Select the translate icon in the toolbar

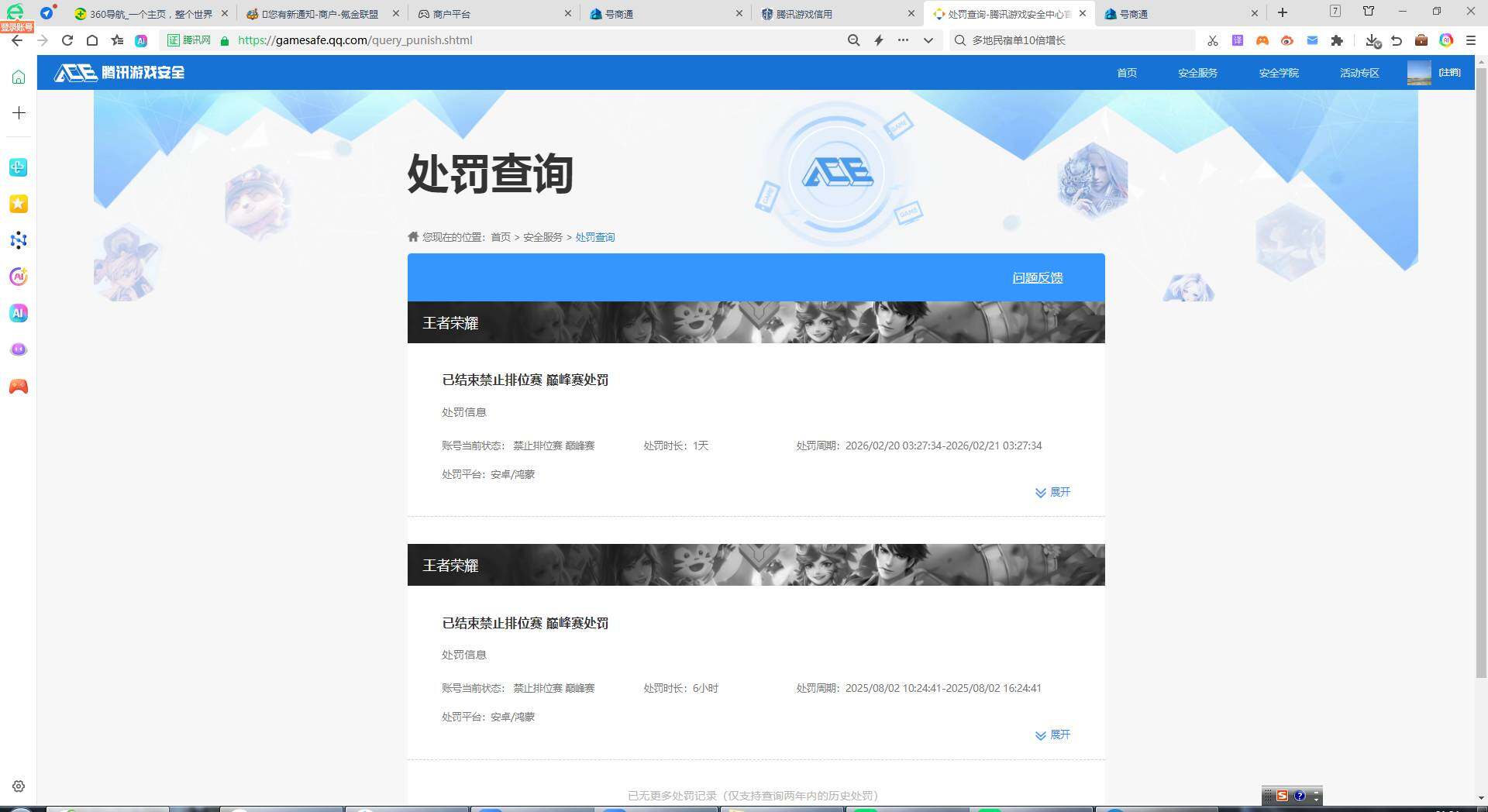1238,40
